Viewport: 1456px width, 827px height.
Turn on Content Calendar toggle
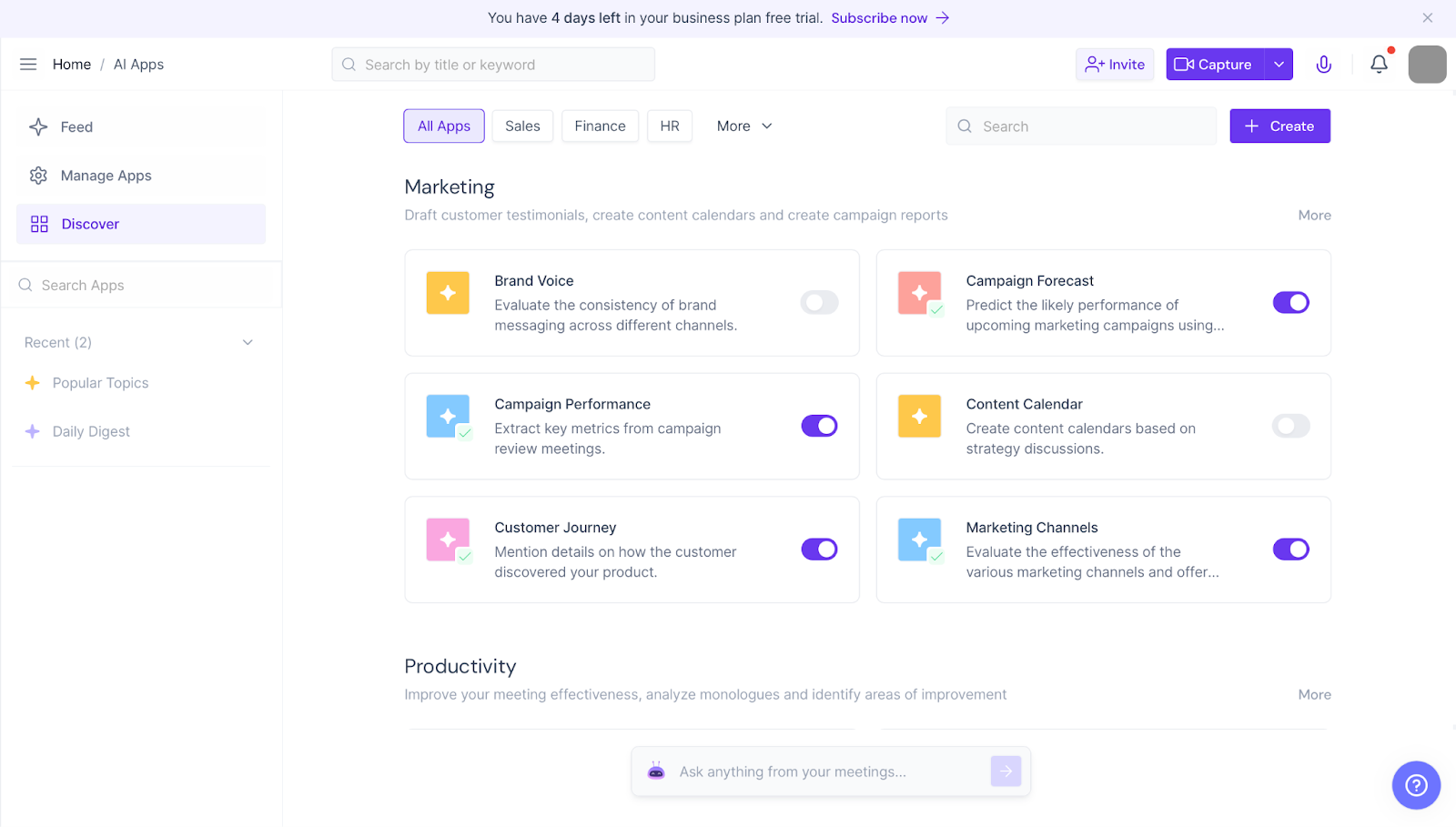(1290, 426)
